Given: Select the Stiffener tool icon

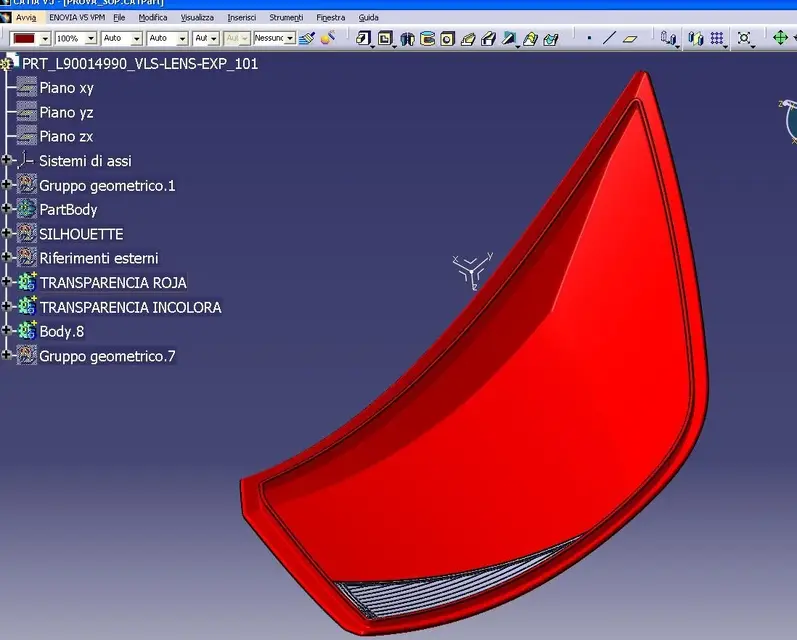Looking at the screenshot, I should [509, 39].
